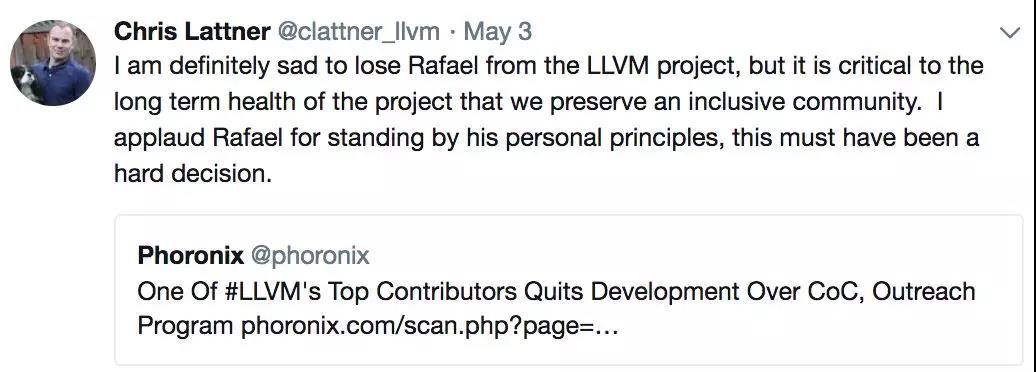Click the Chris Lattner display name
The width and height of the screenshot is (1036, 372).
(192, 31)
